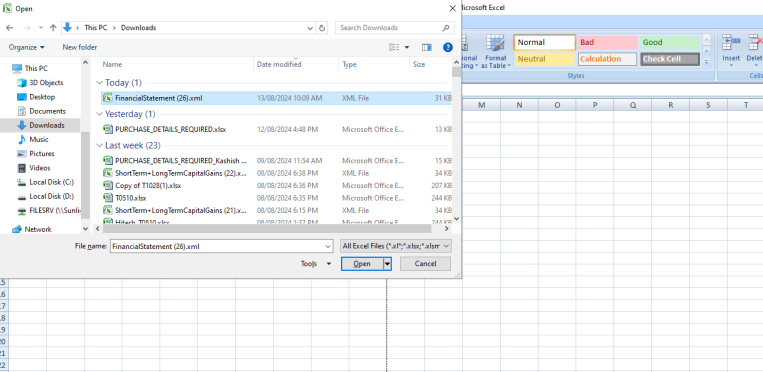Open 3D Objects folder in sidebar
763x372 pixels.
(46, 83)
